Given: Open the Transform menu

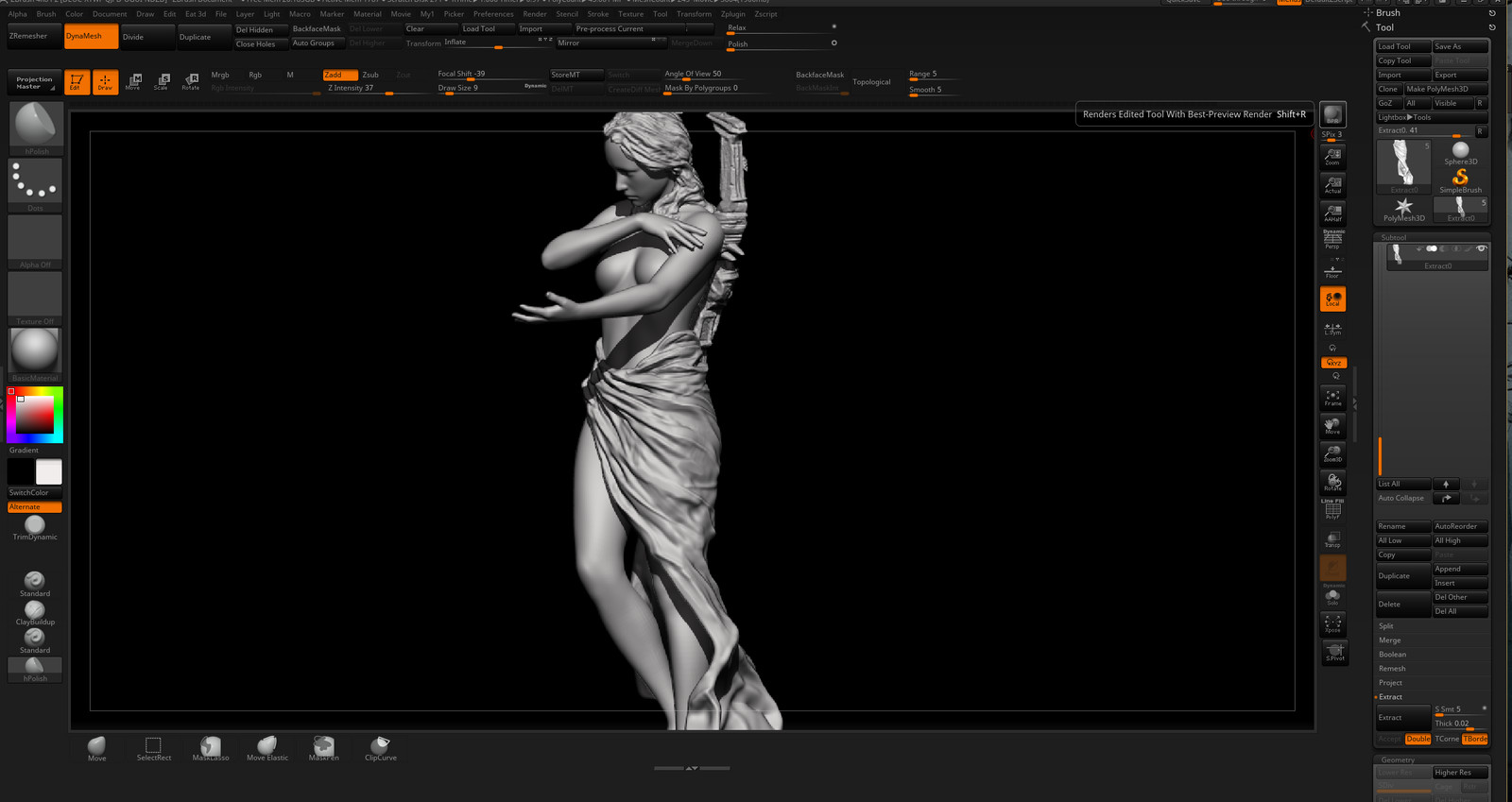Looking at the screenshot, I should pos(694,14).
